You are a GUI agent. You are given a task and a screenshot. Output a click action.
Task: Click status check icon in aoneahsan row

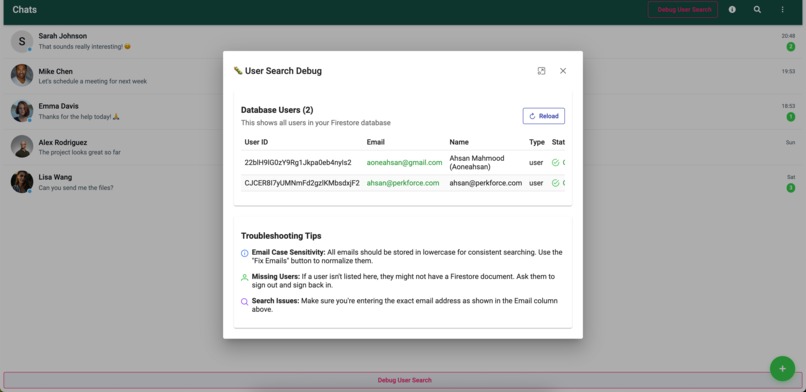555,162
